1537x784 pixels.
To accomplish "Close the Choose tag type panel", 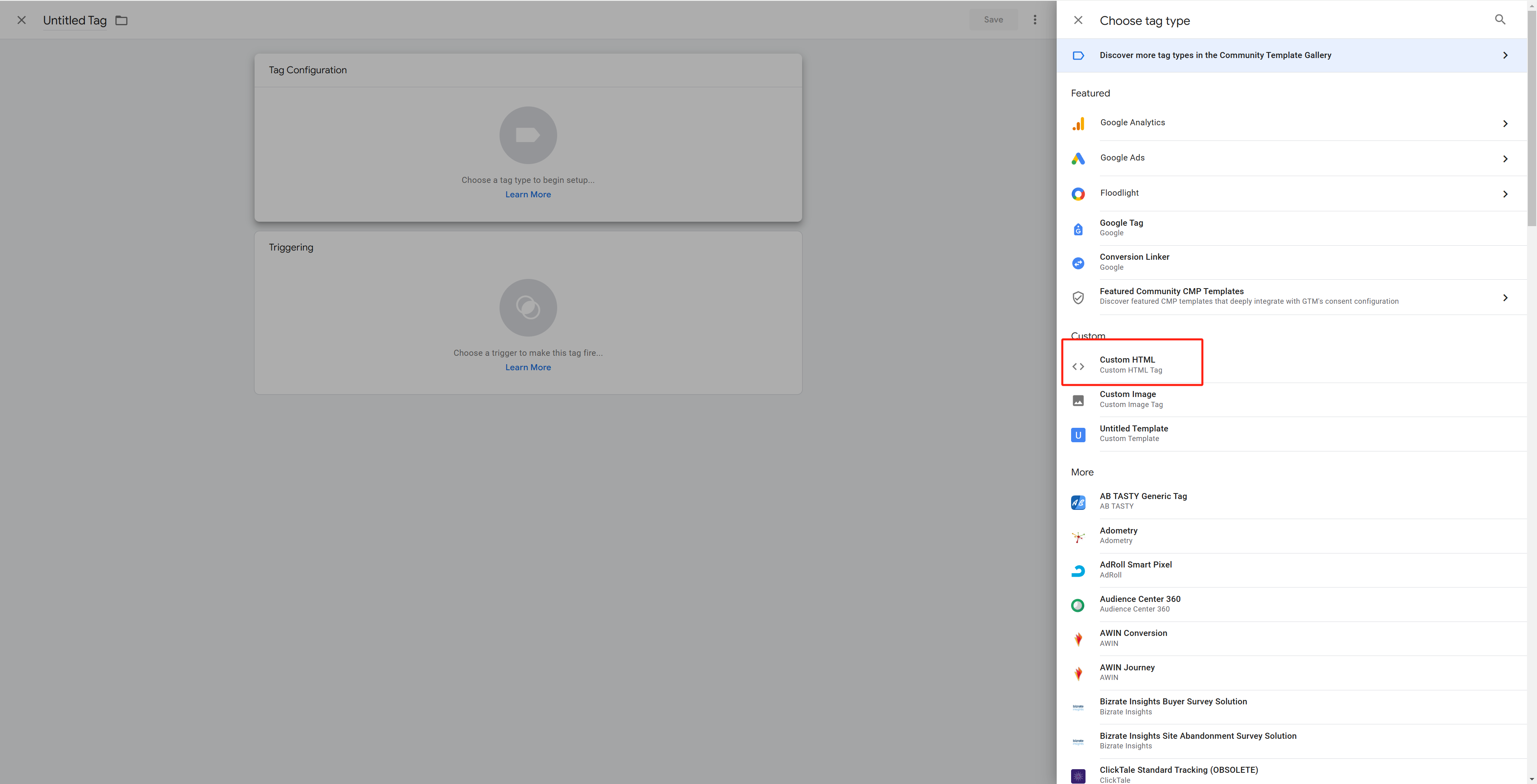I will (1078, 20).
